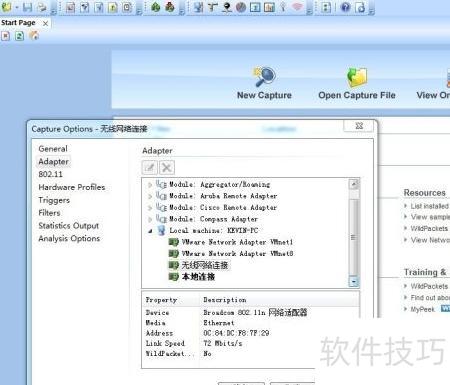Click Local machine: KEVIN-PC tree row
The height and width of the screenshot is (385, 450).
[x=213, y=230]
